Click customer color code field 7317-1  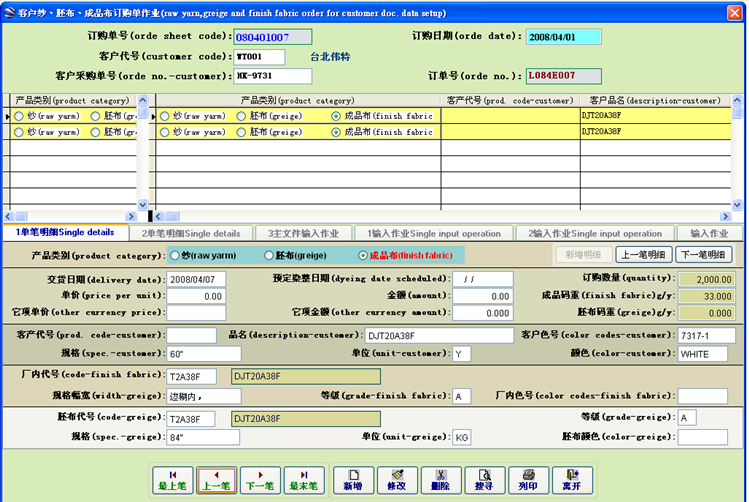(706, 335)
